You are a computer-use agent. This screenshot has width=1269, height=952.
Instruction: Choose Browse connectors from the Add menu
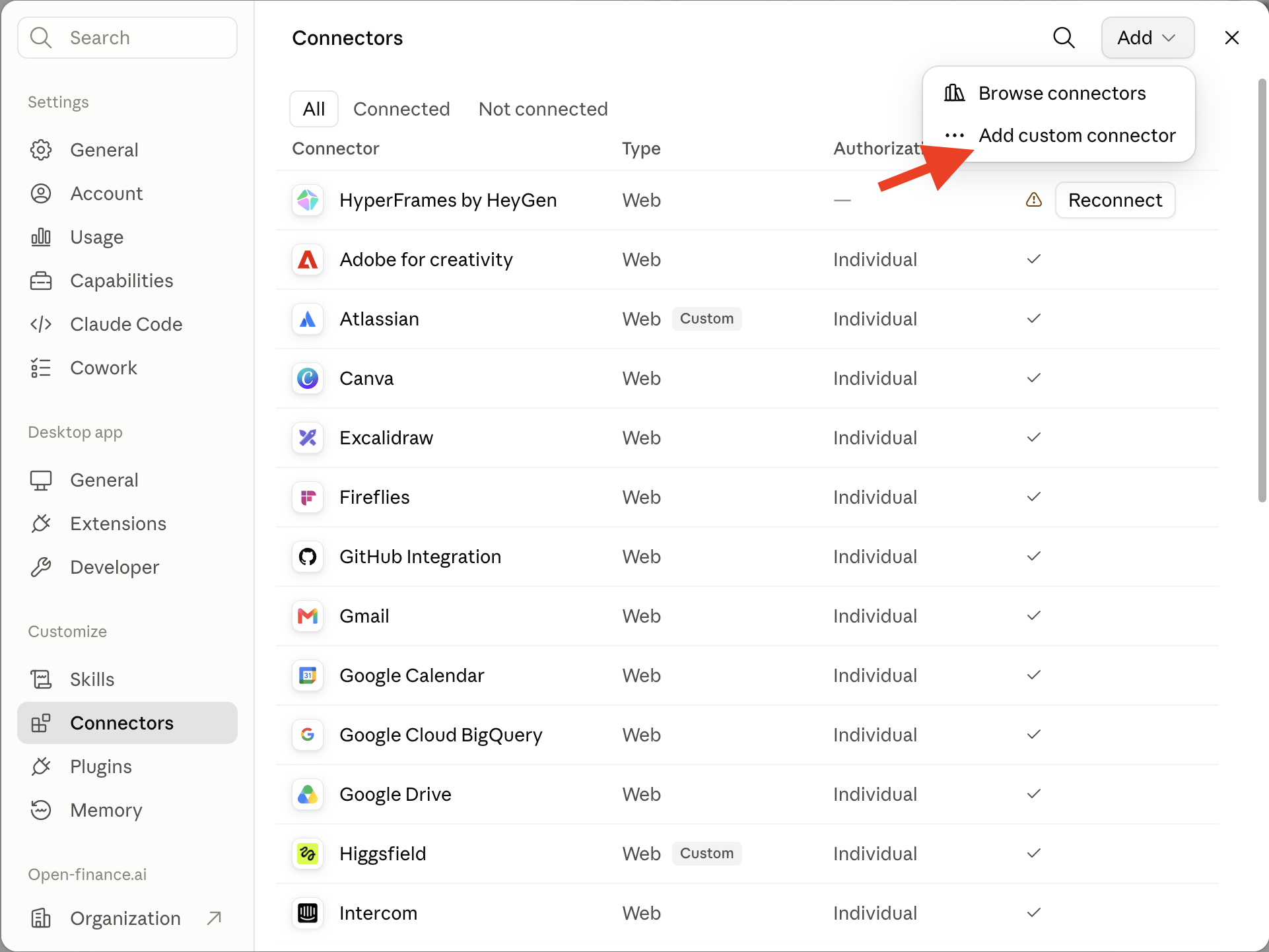tap(1059, 93)
